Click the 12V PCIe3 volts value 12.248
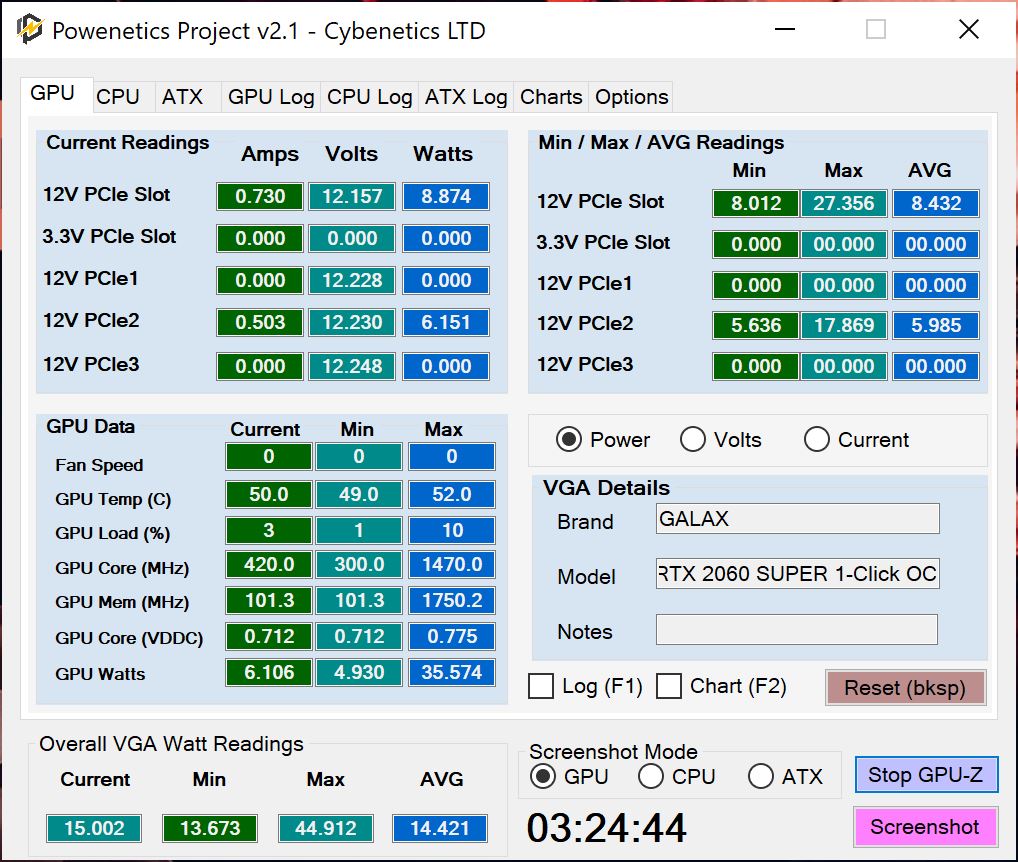1018x862 pixels. 352,366
